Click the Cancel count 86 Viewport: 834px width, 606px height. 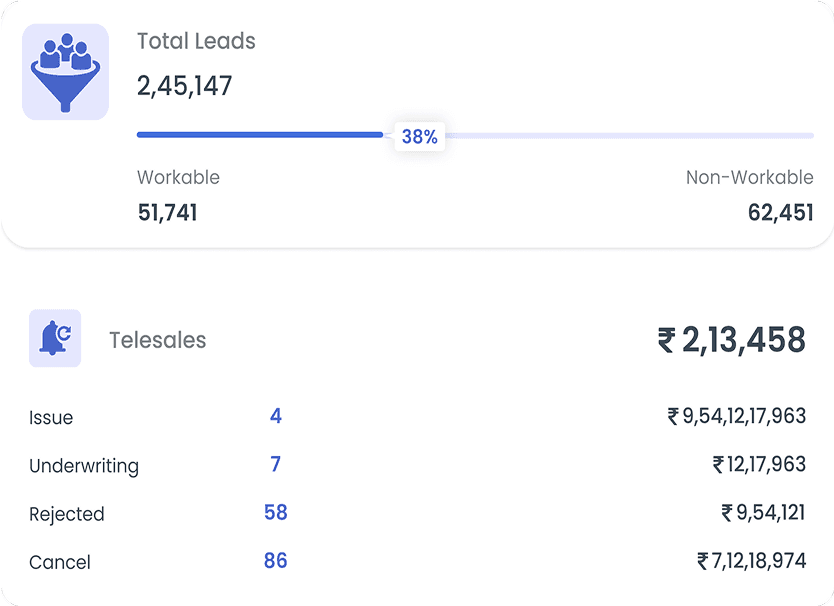click(x=276, y=560)
